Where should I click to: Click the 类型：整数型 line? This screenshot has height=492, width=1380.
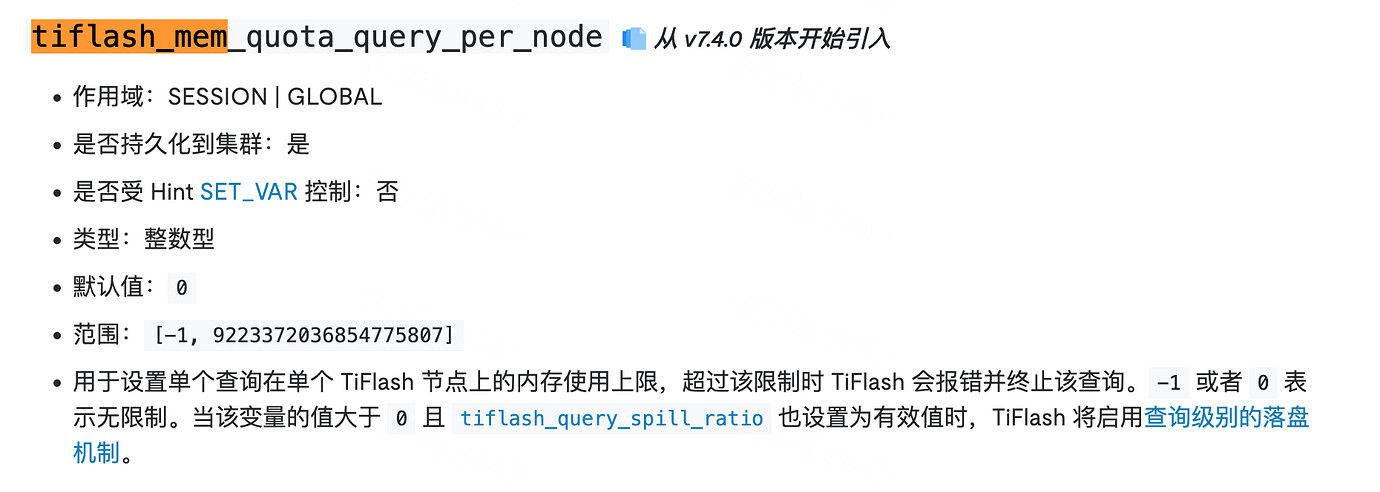pos(144,239)
